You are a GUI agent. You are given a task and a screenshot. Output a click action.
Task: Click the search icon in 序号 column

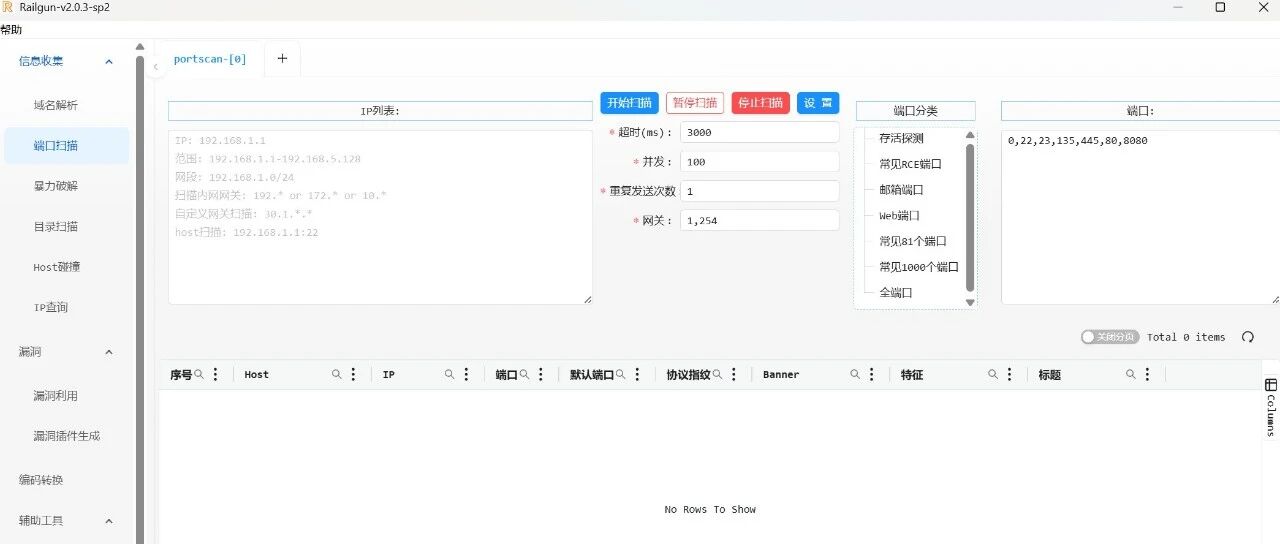pos(199,374)
